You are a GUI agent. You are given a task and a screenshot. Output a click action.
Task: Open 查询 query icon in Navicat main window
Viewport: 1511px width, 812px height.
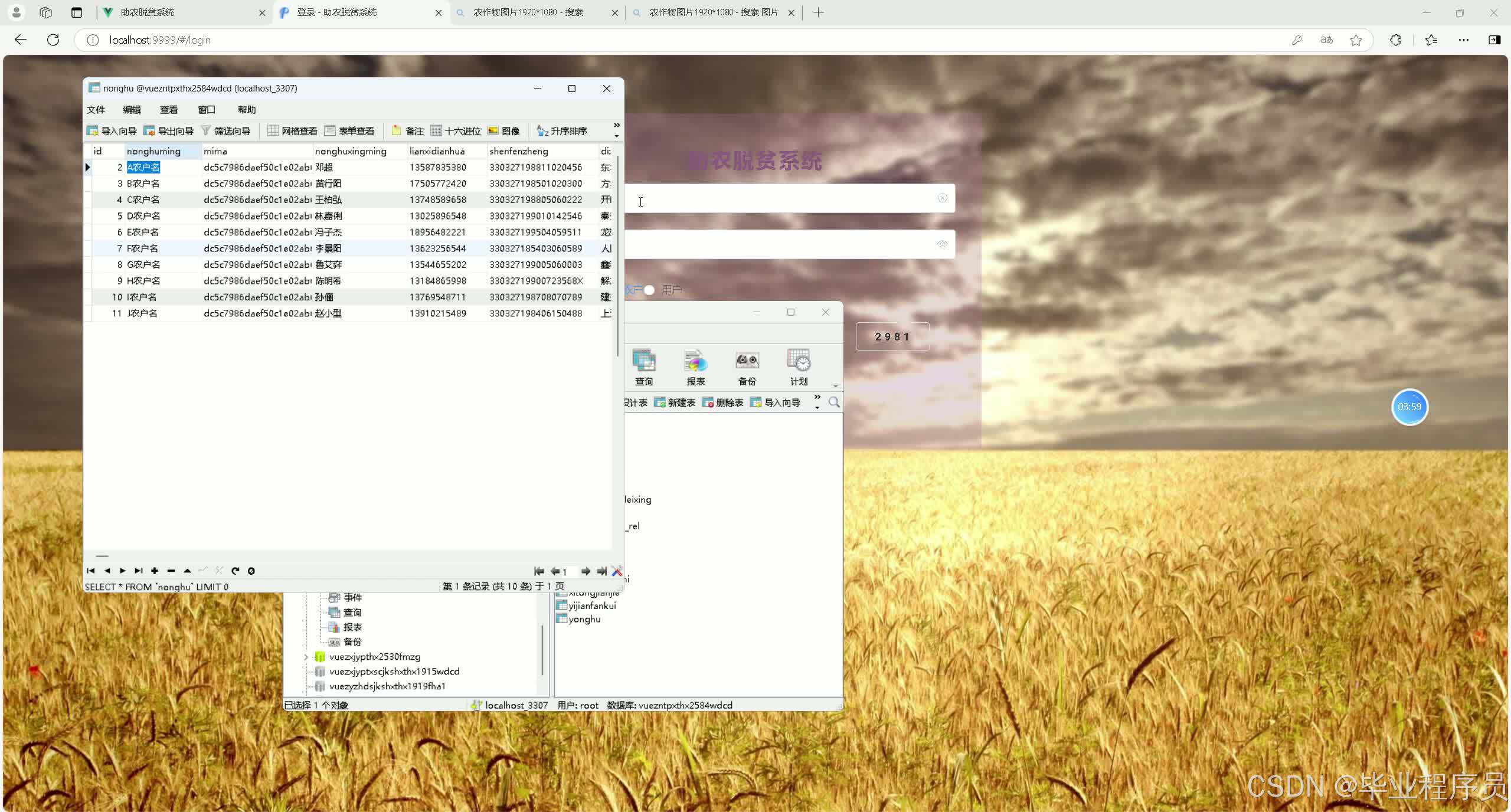coord(644,367)
